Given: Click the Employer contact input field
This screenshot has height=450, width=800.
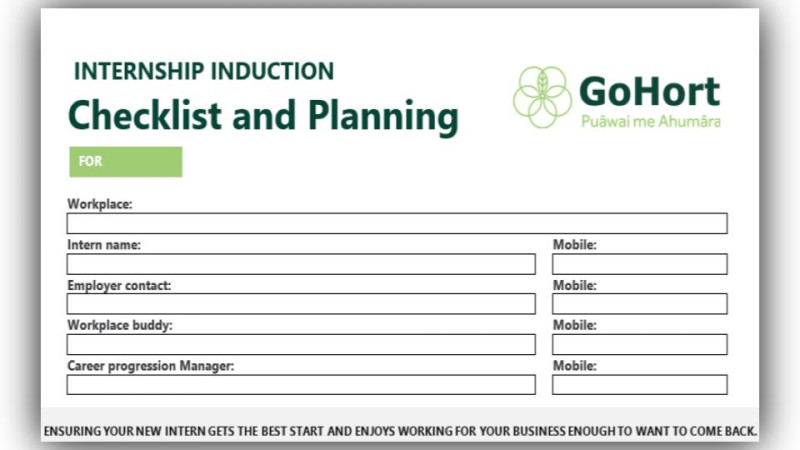Looking at the screenshot, I should 301,304.
